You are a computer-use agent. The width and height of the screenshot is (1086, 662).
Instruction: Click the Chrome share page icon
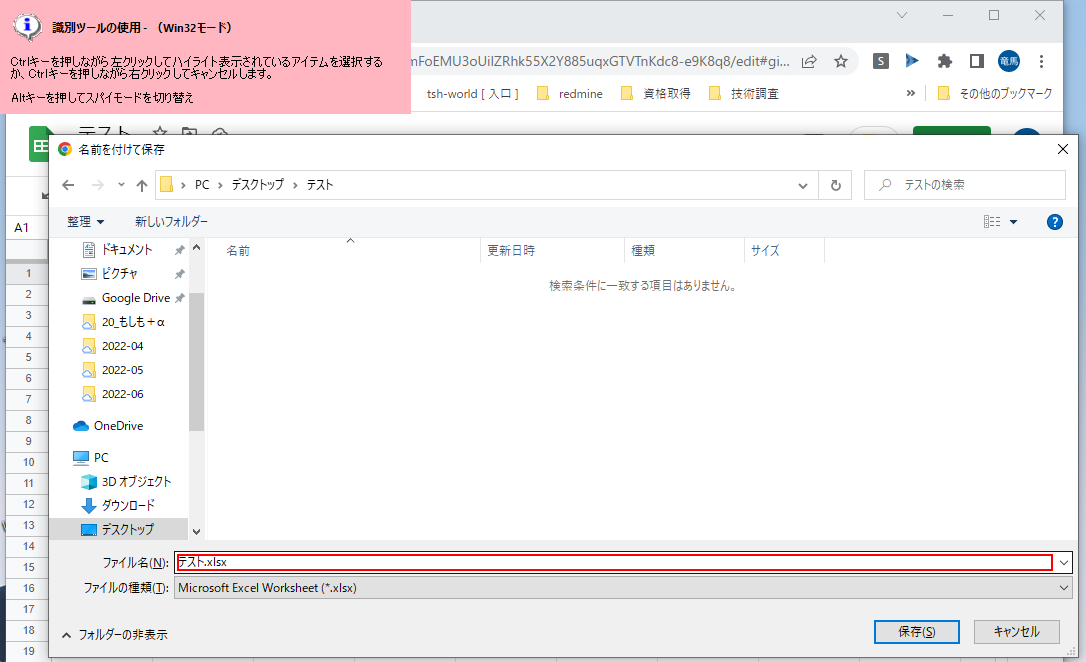pyautogui.click(x=809, y=62)
